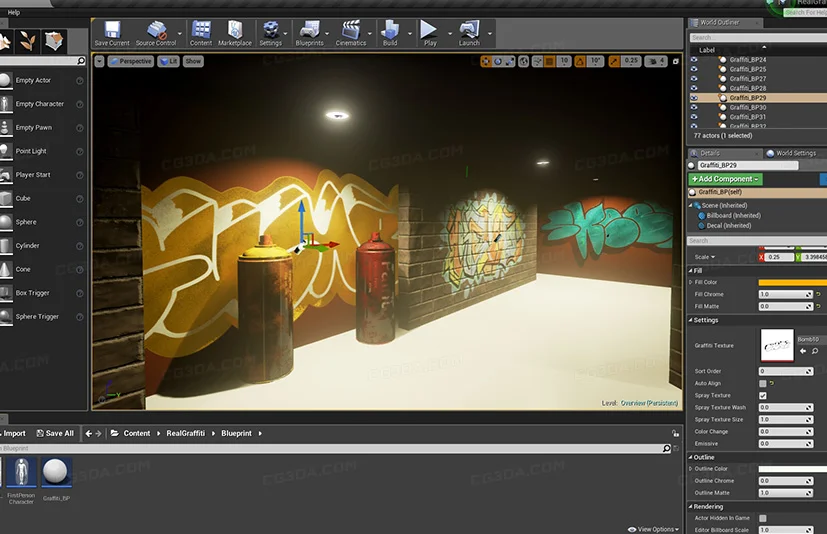This screenshot has height=534, width=827.
Task: Open the Settings toolbar icon
Action: pos(271,33)
